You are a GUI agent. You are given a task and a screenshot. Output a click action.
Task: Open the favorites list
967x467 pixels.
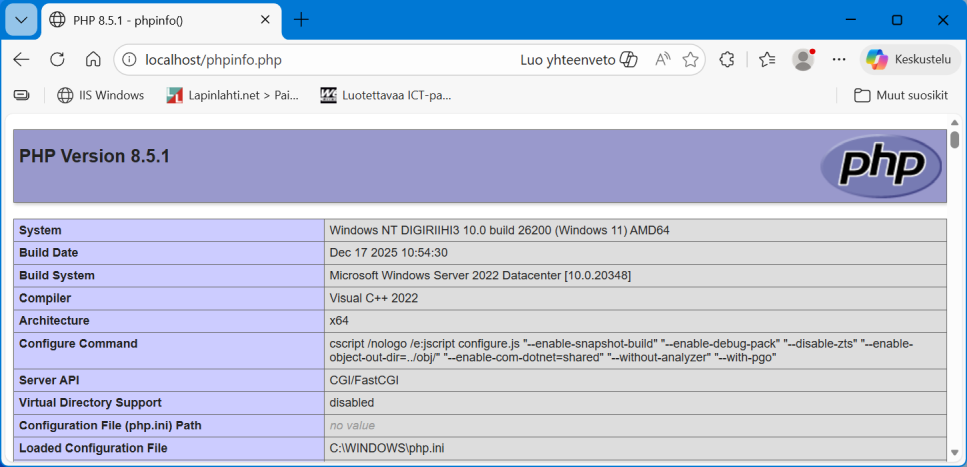pyautogui.click(x=767, y=59)
